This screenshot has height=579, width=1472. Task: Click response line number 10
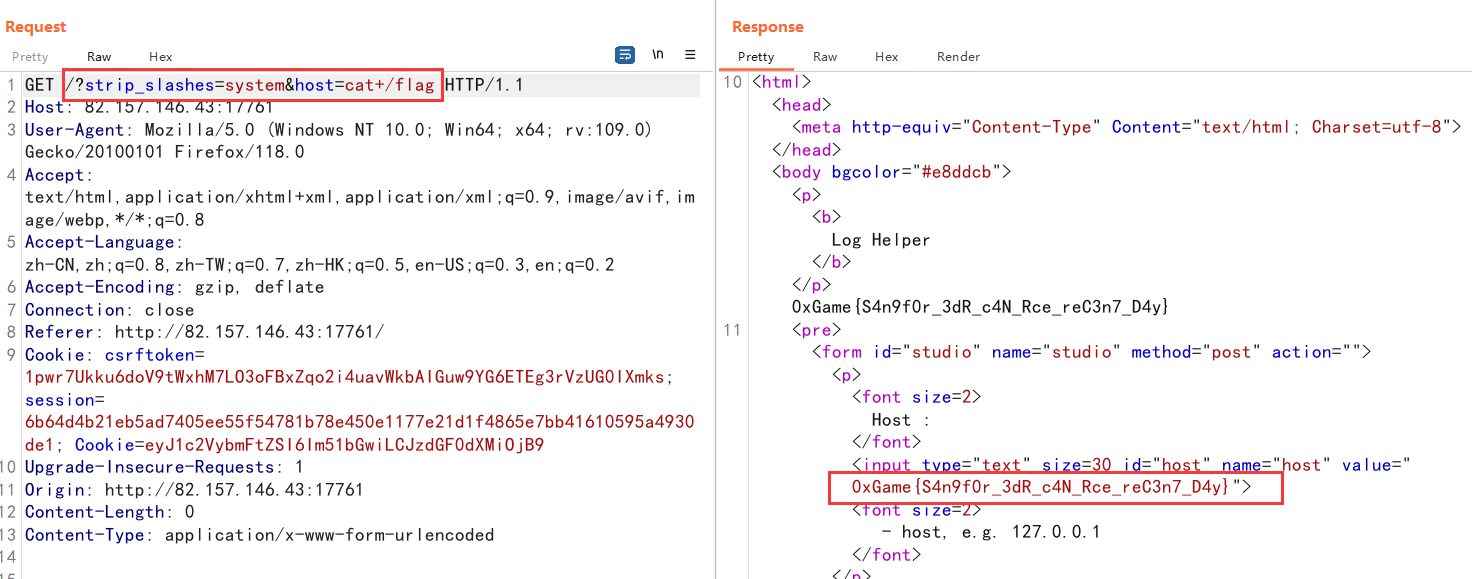733,82
